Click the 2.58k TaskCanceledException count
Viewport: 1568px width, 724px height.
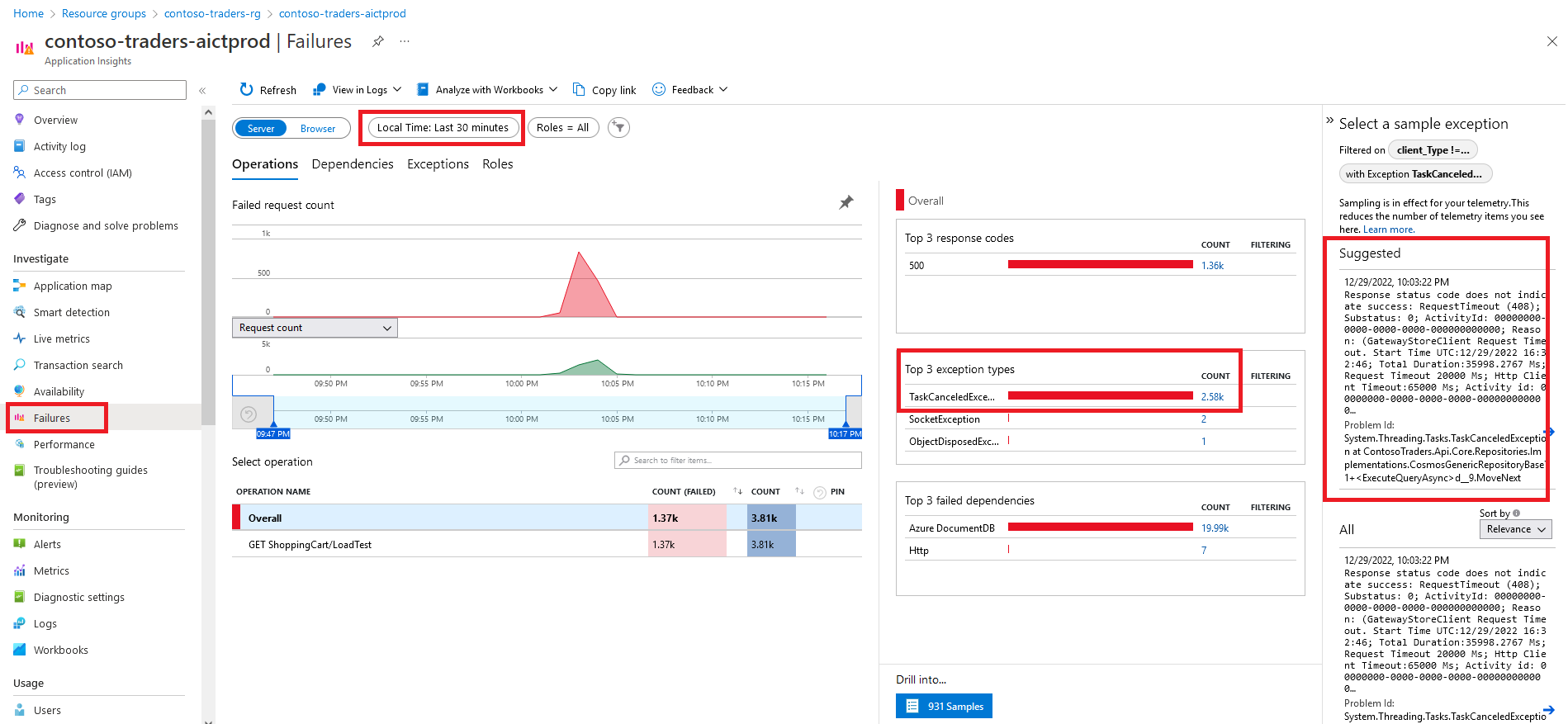[1212, 397]
